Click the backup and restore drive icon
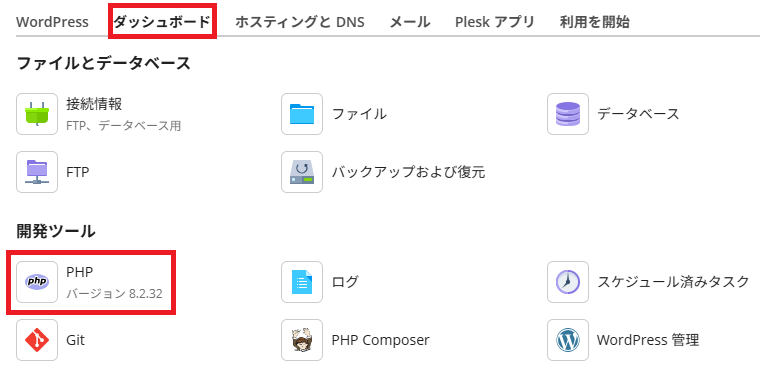Screen dimensions: 760x369 (302, 172)
